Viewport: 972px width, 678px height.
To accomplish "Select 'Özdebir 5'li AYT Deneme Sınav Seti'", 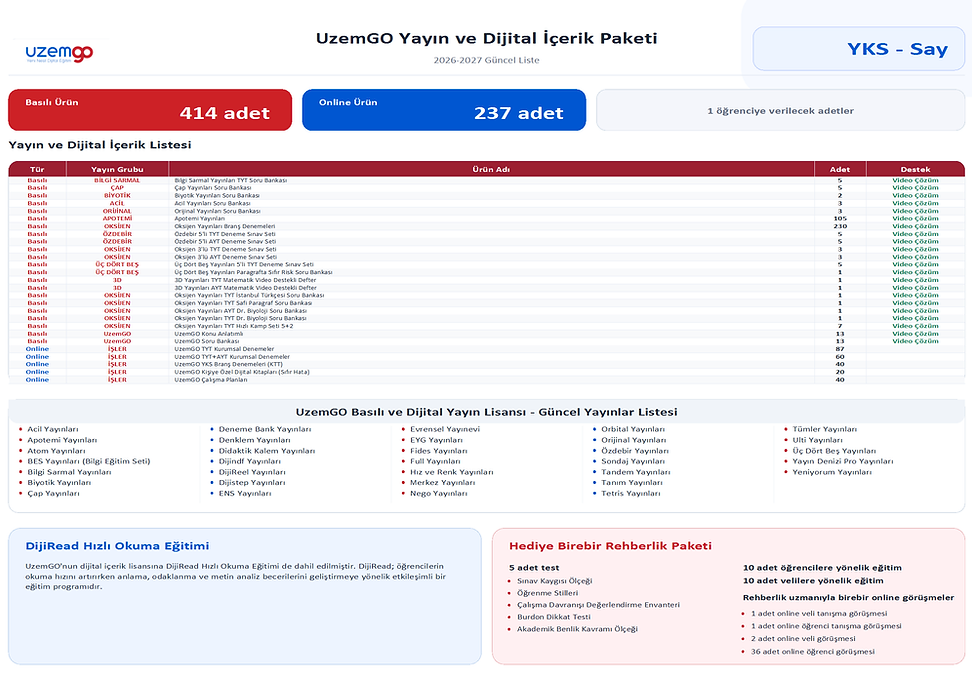I will tap(487, 241).
